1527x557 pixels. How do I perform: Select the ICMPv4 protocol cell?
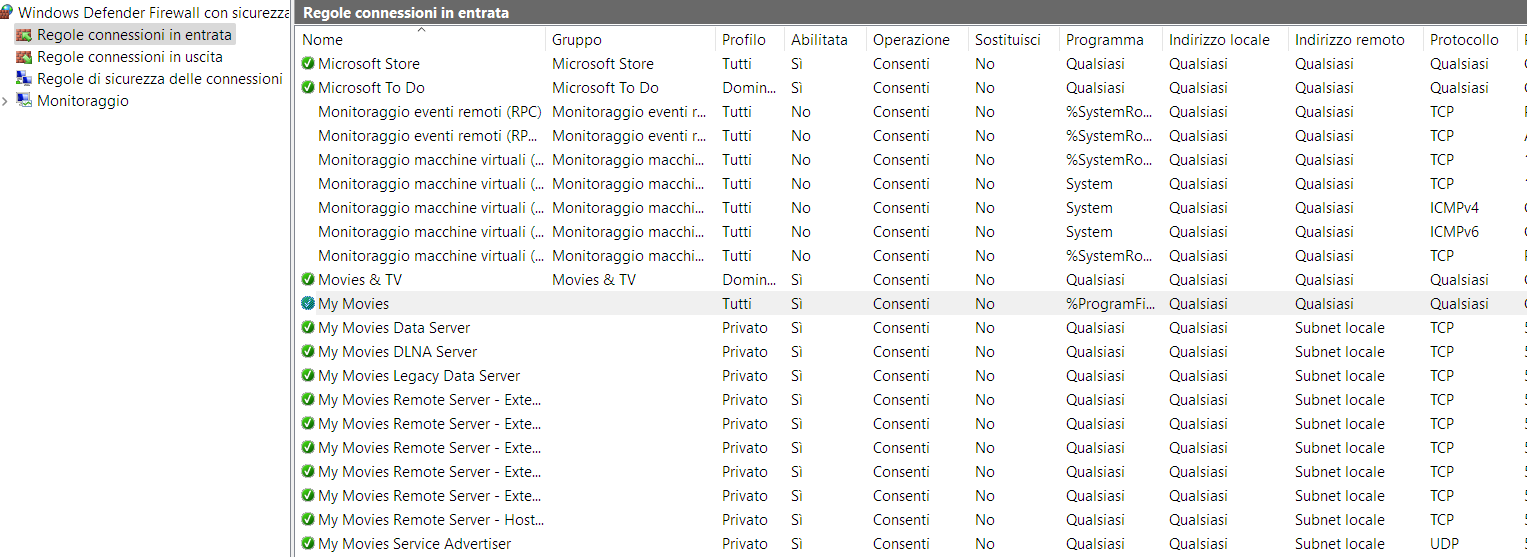tap(1454, 208)
